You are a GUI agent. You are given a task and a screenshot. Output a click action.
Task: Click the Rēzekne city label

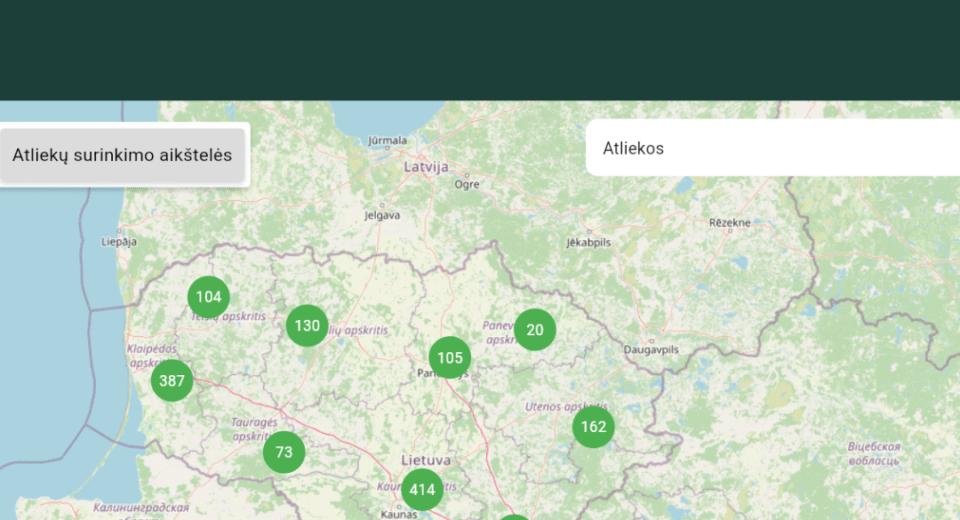(x=729, y=222)
